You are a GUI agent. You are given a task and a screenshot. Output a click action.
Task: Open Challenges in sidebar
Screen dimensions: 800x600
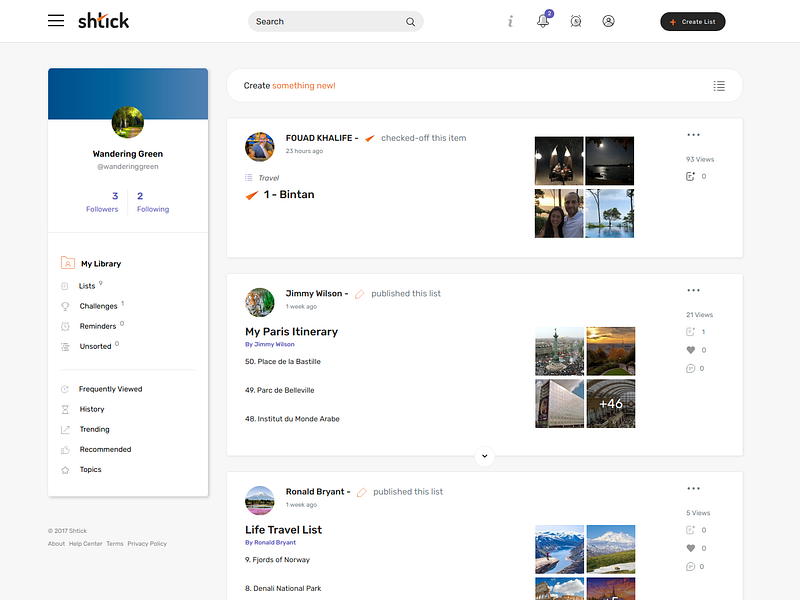point(98,306)
